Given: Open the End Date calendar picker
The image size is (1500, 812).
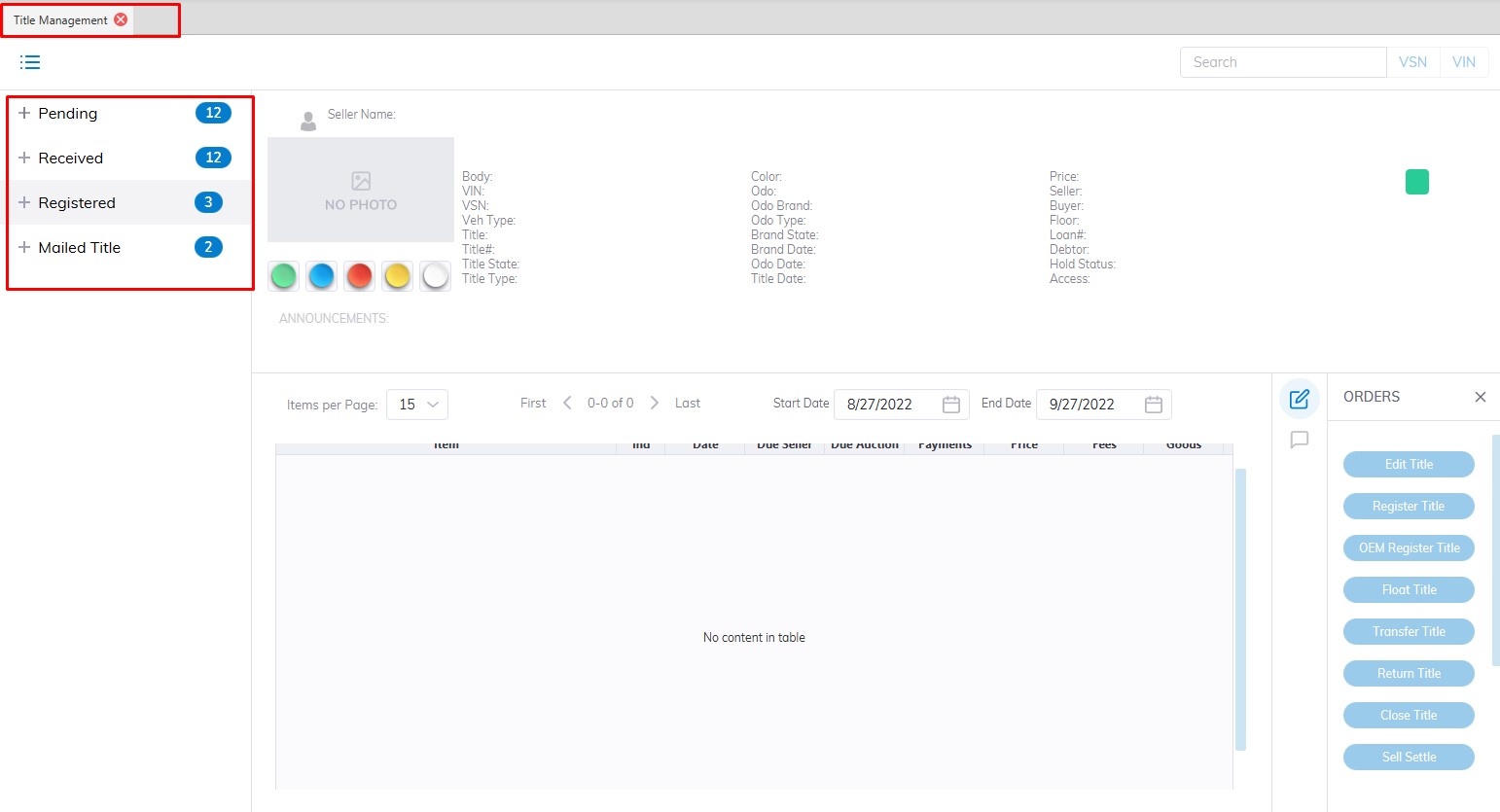Looking at the screenshot, I should (1153, 405).
